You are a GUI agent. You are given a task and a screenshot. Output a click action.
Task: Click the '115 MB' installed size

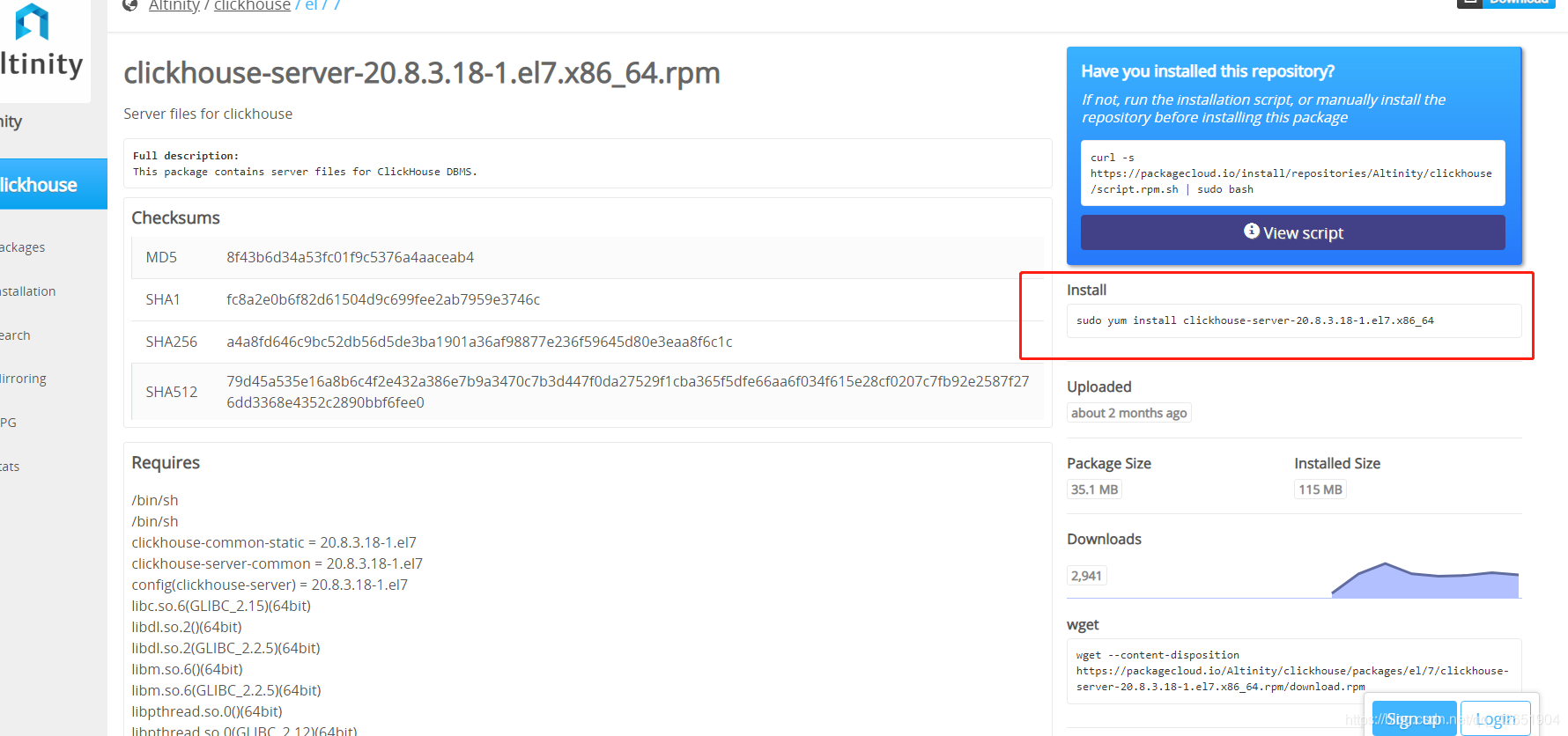tap(1320, 489)
